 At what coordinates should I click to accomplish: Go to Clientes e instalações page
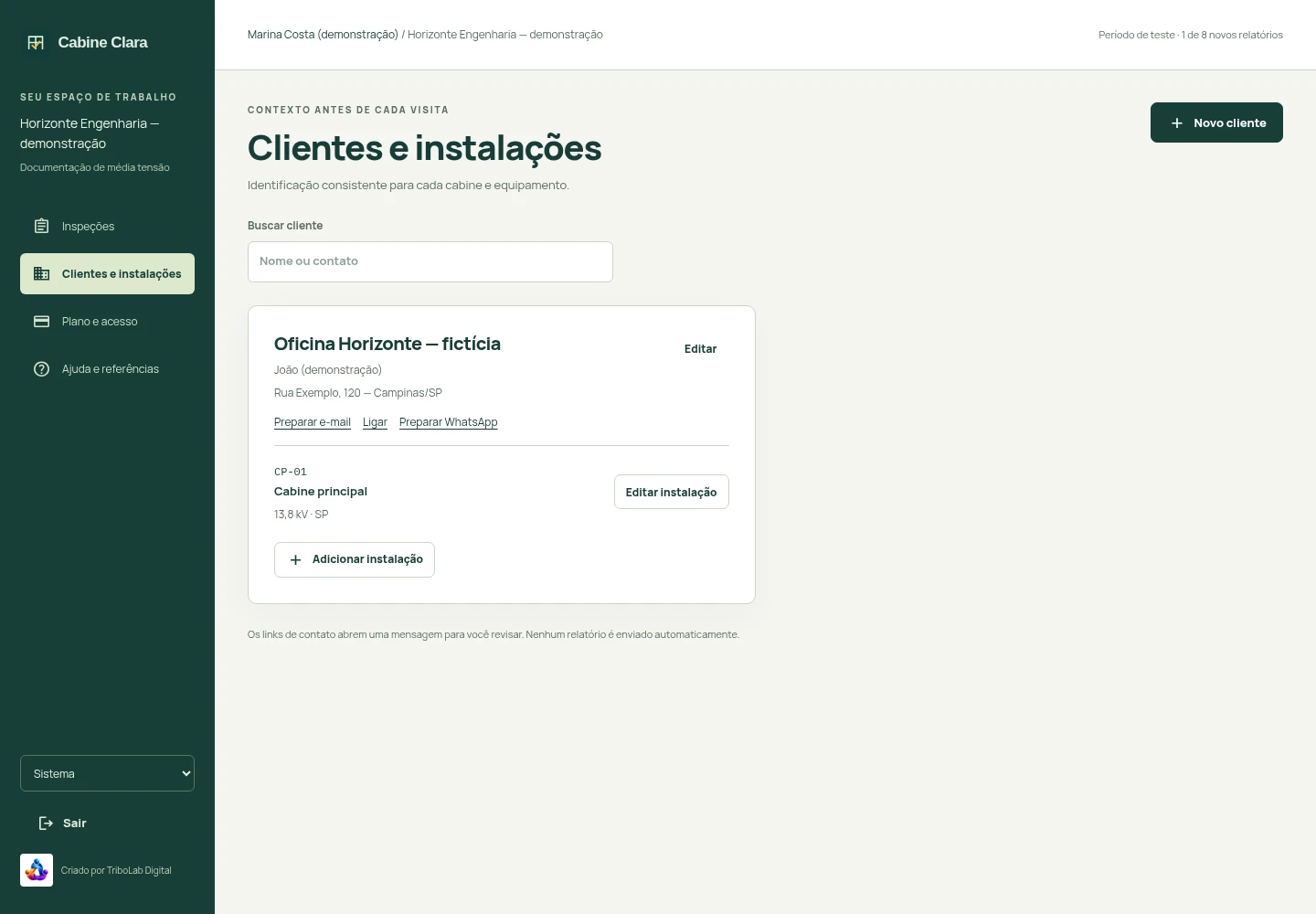pyautogui.click(x=107, y=273)
